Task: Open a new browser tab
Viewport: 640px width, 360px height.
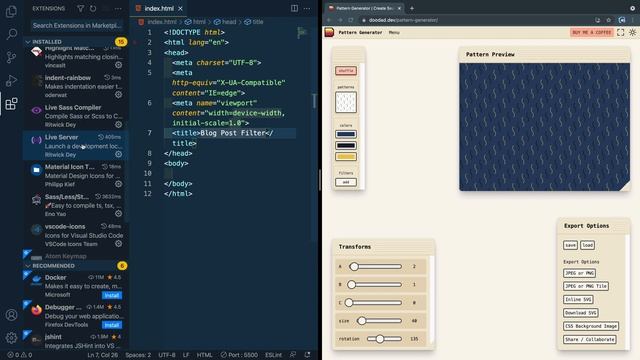Action: coord(412,8)
